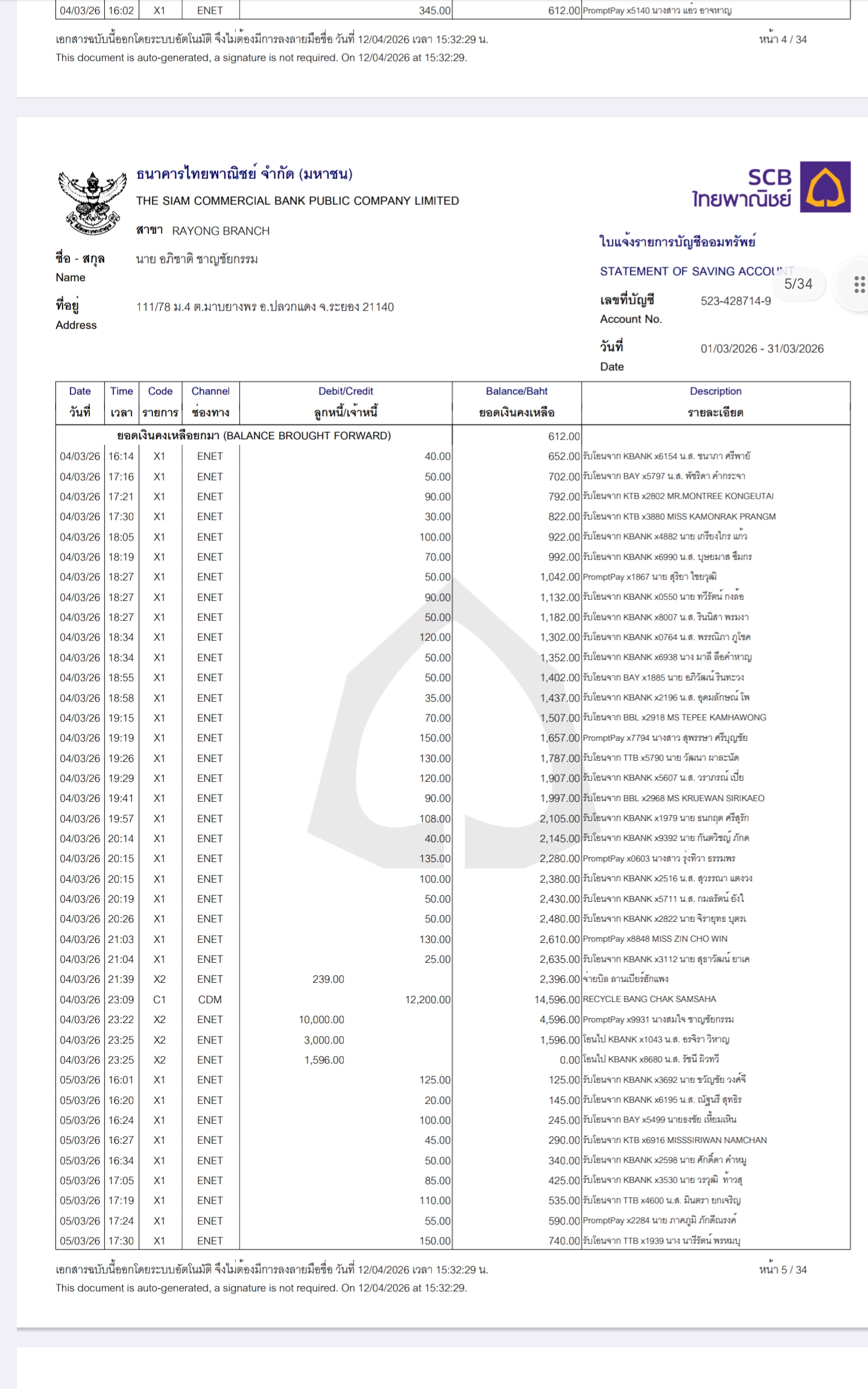Tap RECYCLE BANG CHAK SAMSAHA description

point(649,999)
